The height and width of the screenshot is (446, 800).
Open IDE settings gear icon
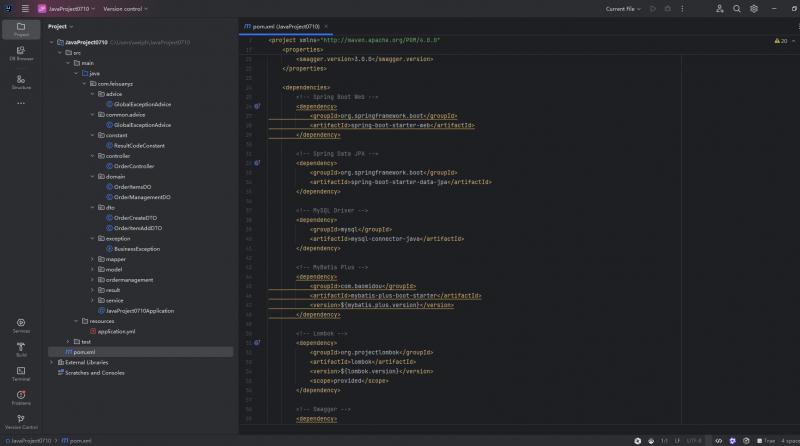click(x=754, y=9)
